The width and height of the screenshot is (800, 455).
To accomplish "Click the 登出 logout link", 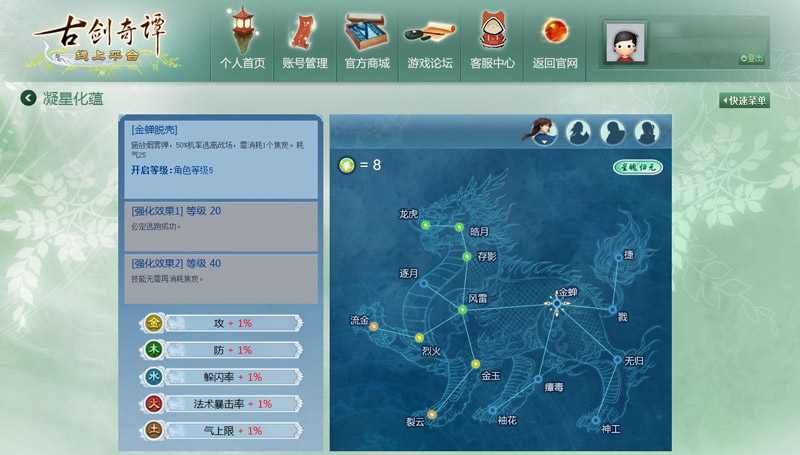I will tap(751, 58).
